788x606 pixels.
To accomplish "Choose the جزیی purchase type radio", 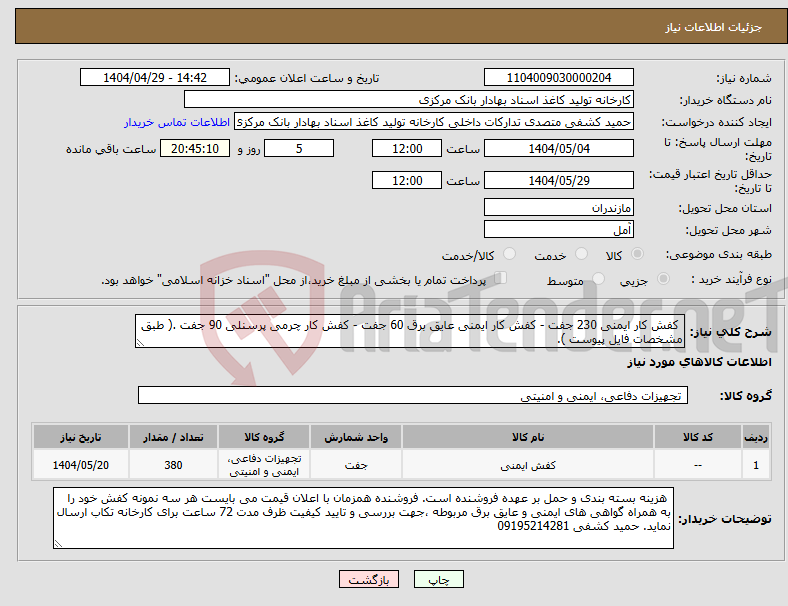I will [x=663, y=279].
